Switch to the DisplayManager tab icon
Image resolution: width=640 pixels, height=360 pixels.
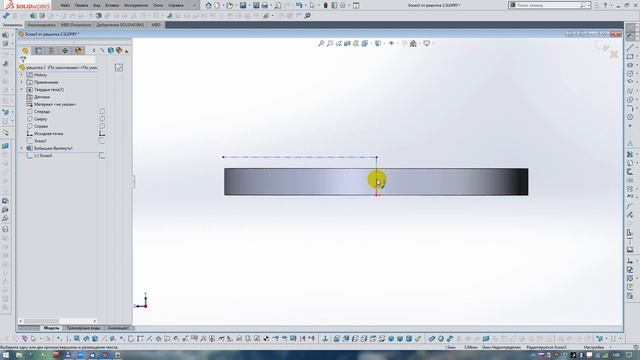tap(78, 51)
